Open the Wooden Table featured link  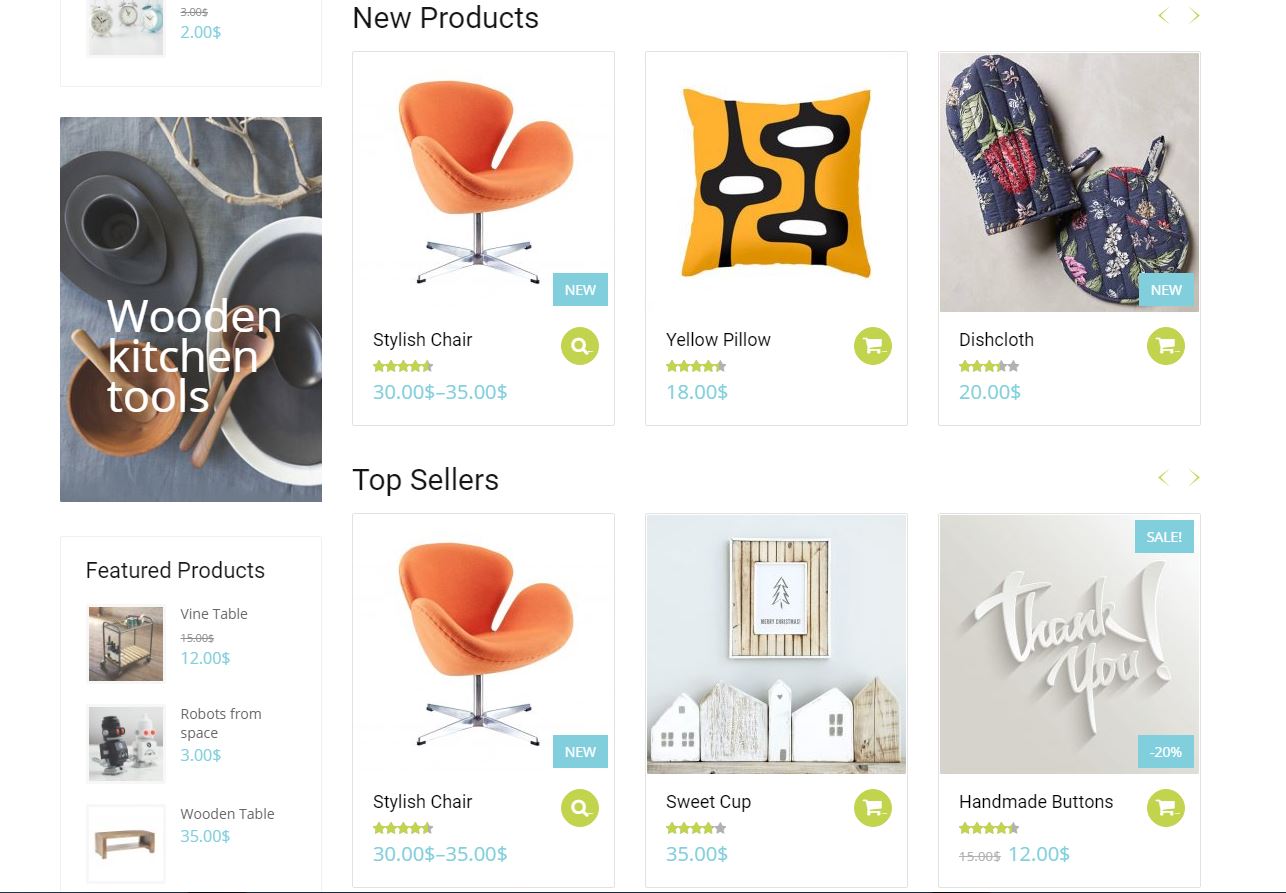pyautogui.click(x=227, y=814)
